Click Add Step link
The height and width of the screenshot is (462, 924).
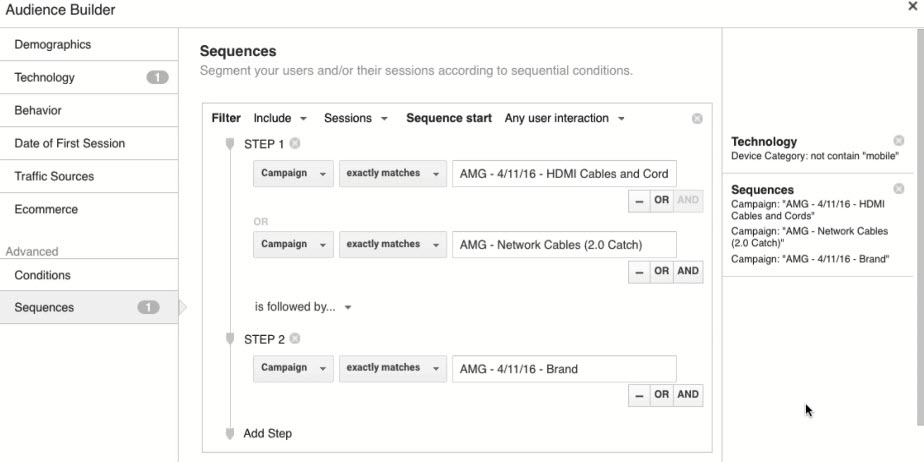[267, 433]
